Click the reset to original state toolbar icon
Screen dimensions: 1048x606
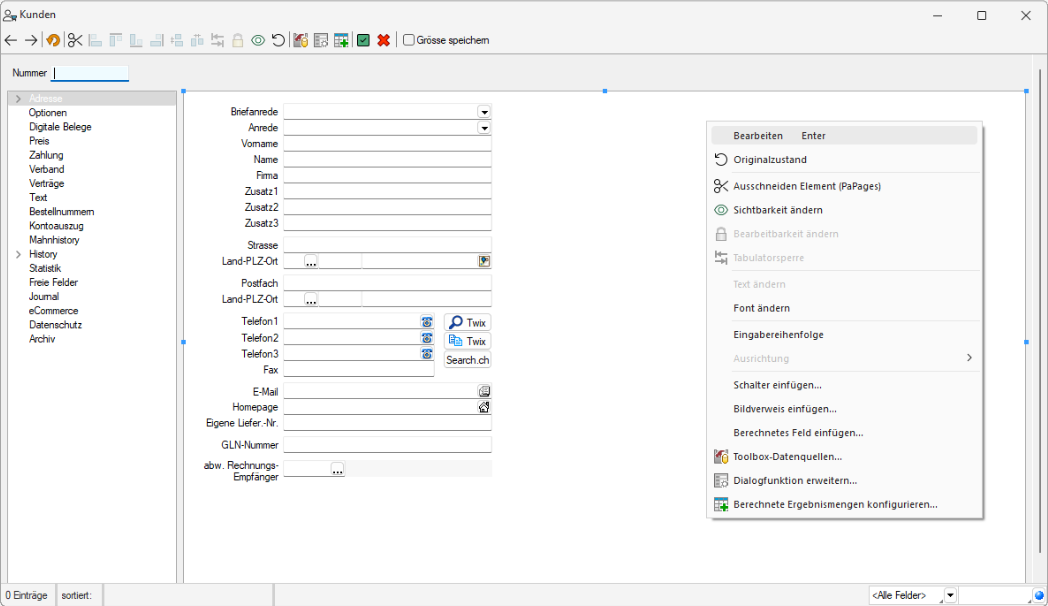click(278, 40)
